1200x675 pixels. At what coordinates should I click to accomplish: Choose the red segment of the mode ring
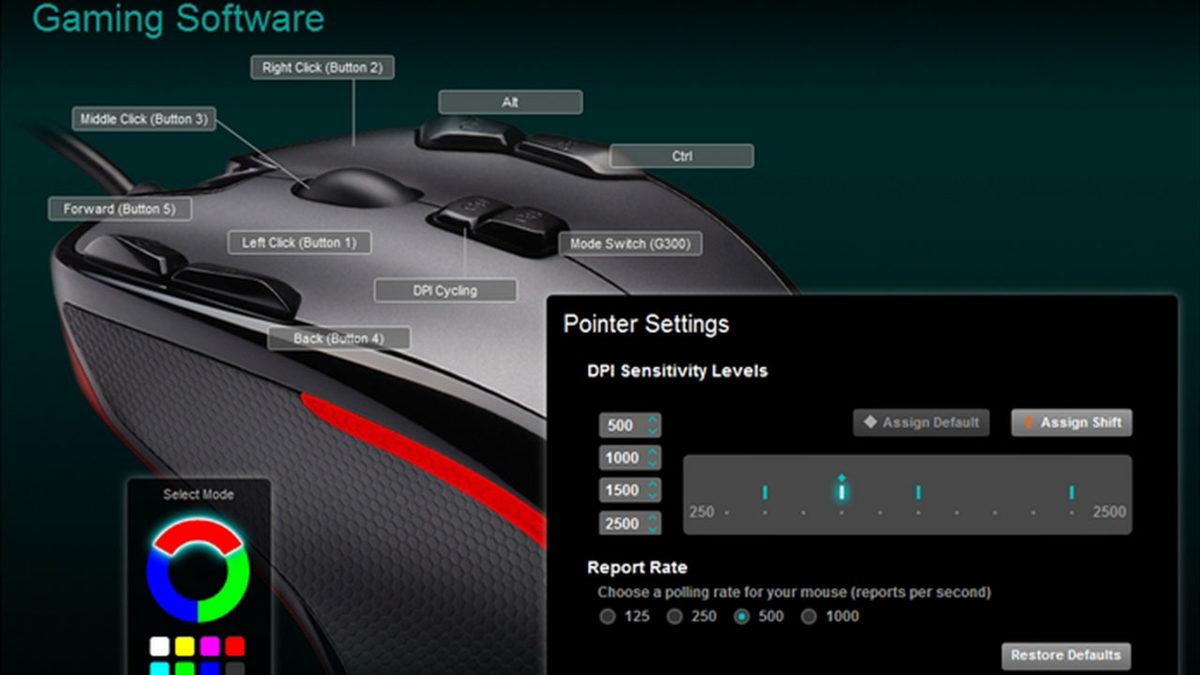pyautogui.click(x=197, y=535)
